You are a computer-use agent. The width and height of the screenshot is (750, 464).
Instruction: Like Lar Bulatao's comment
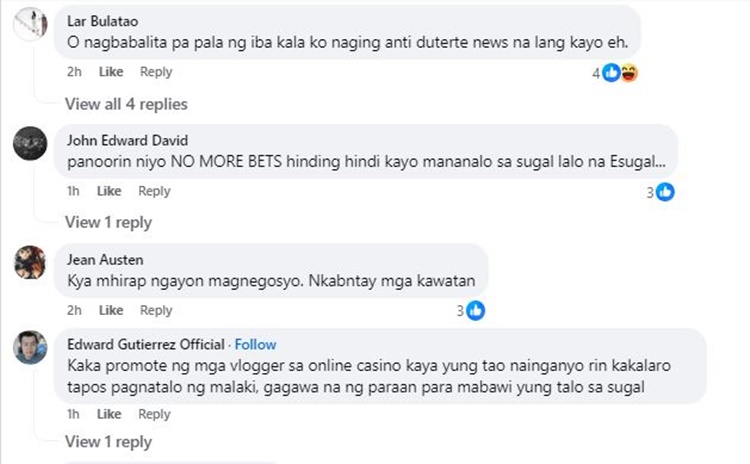pos(111,72)
